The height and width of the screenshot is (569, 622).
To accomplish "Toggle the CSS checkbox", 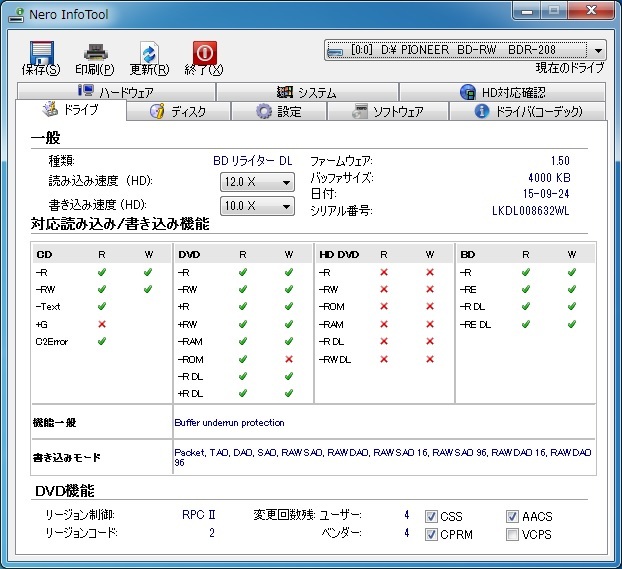I will tap(432, 516).
